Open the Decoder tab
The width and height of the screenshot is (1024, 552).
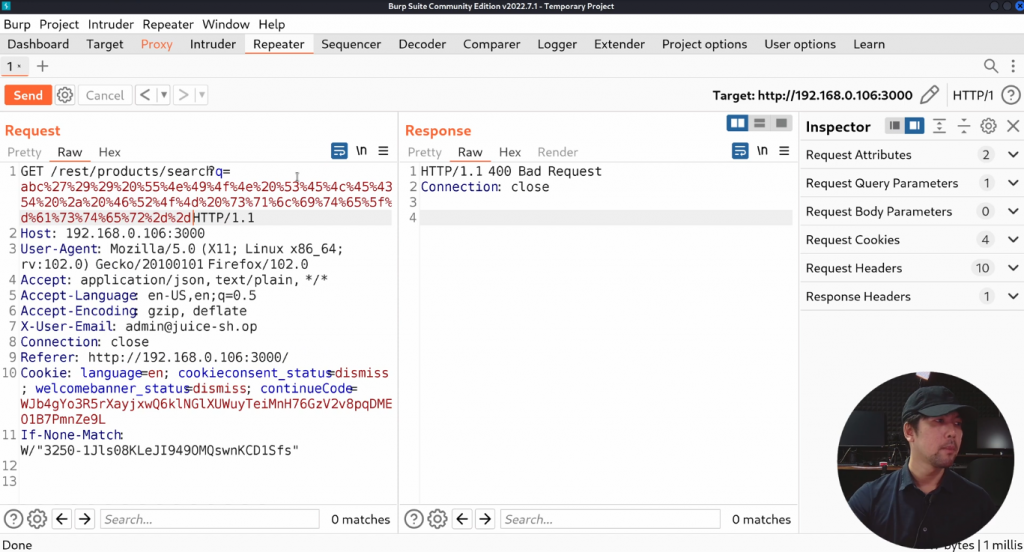(422, 44)
